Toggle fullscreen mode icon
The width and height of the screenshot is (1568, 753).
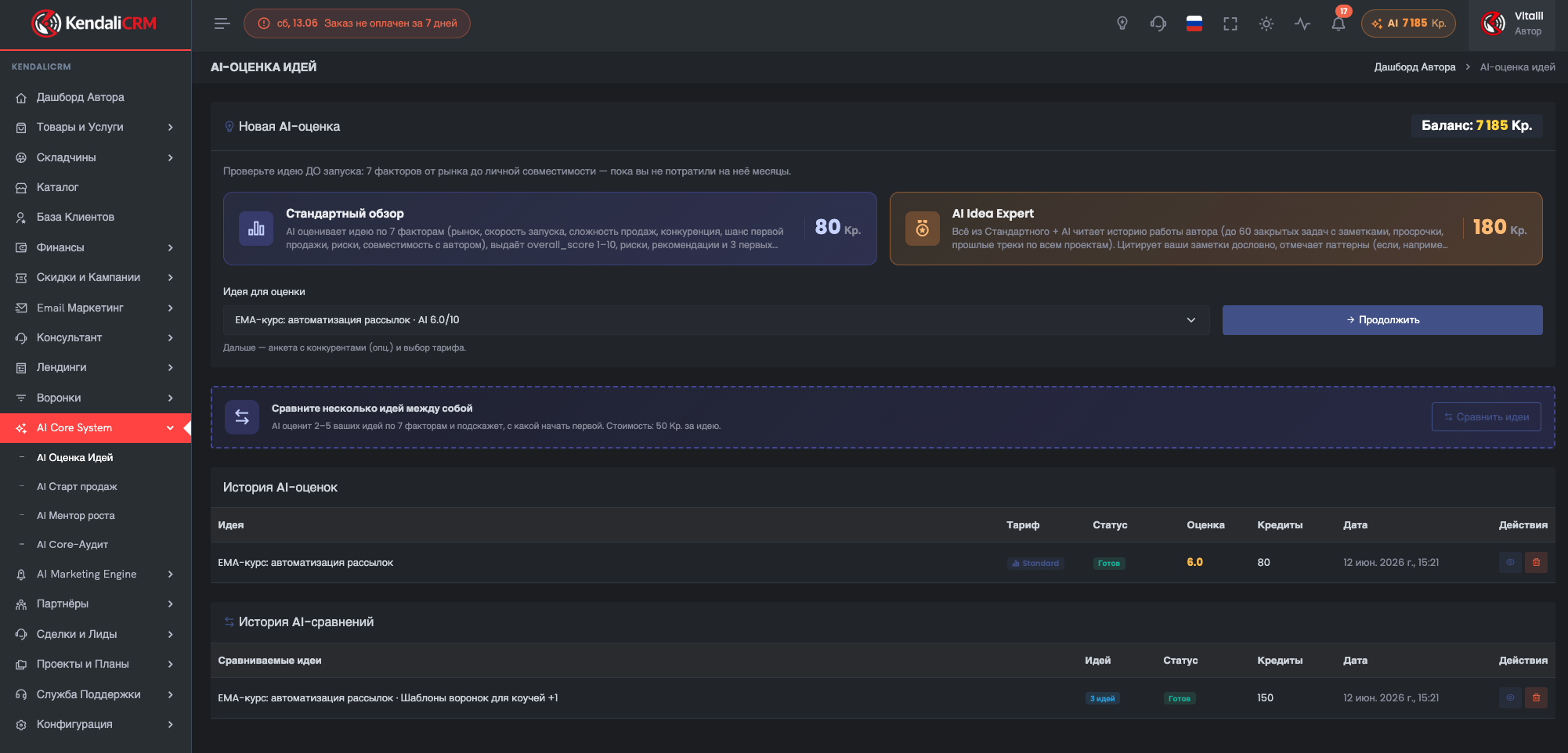pyautogui.click(x=1230, y=23)
